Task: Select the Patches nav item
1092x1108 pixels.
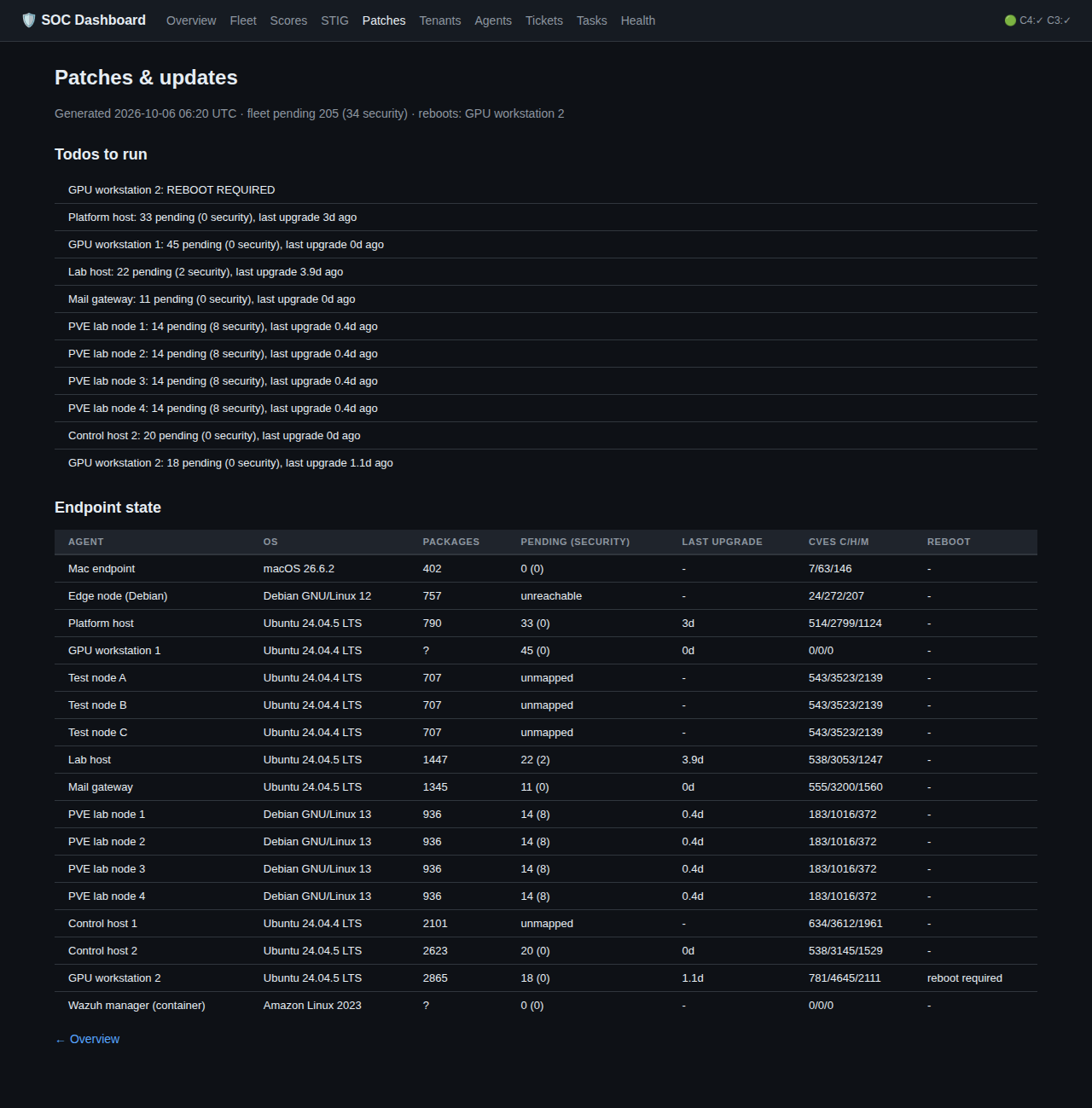Action: pos(384,20)
